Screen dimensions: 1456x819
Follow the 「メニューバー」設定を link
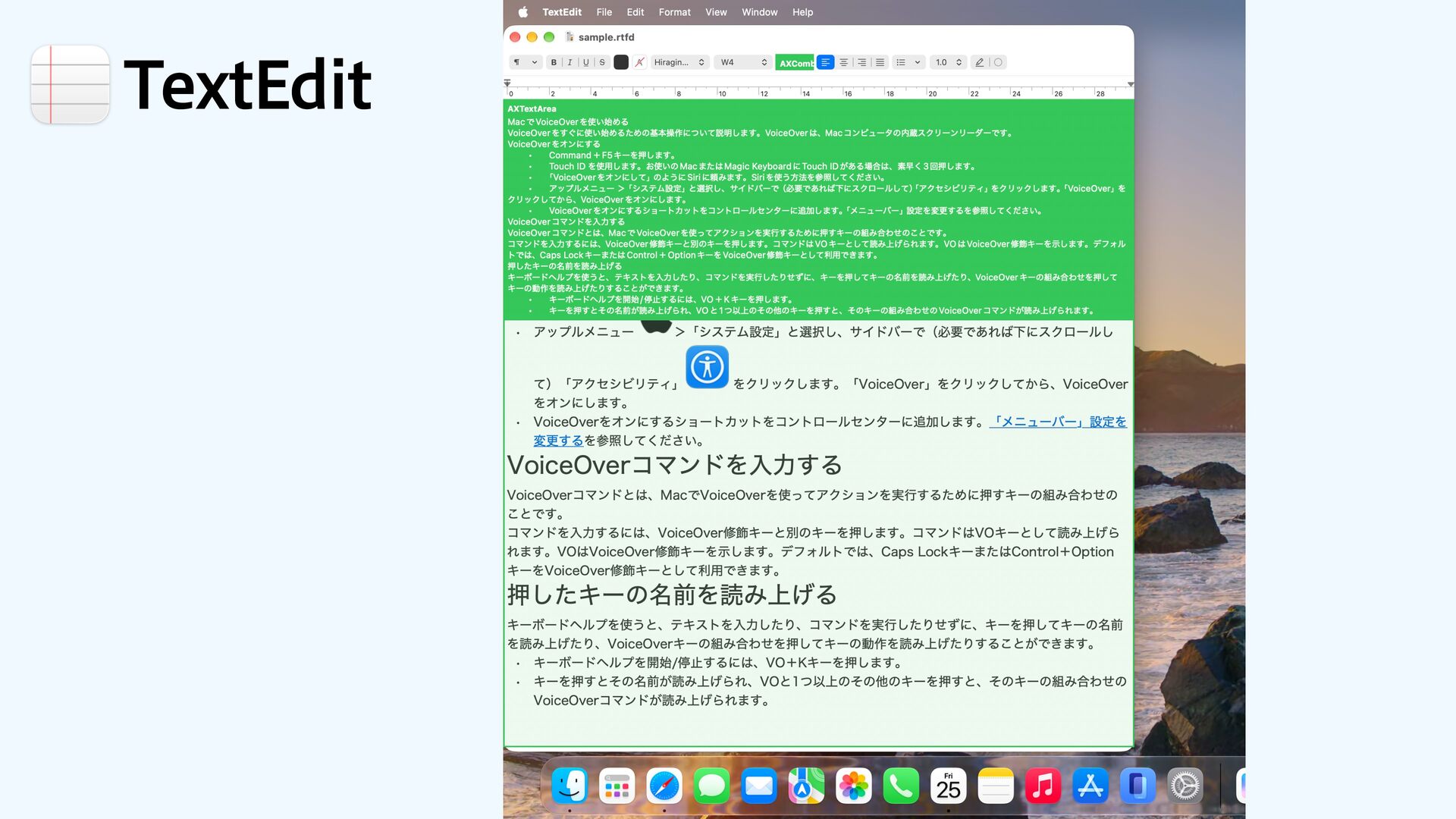click(x=1059, y=422)
